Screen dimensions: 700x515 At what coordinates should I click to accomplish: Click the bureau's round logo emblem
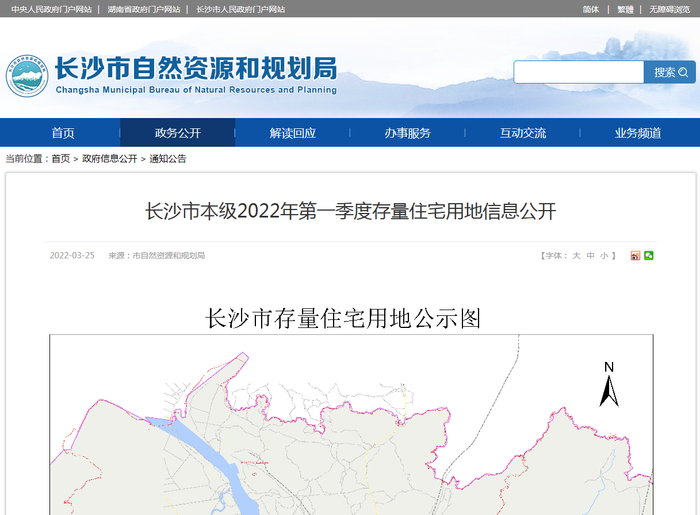pos(27,76)
